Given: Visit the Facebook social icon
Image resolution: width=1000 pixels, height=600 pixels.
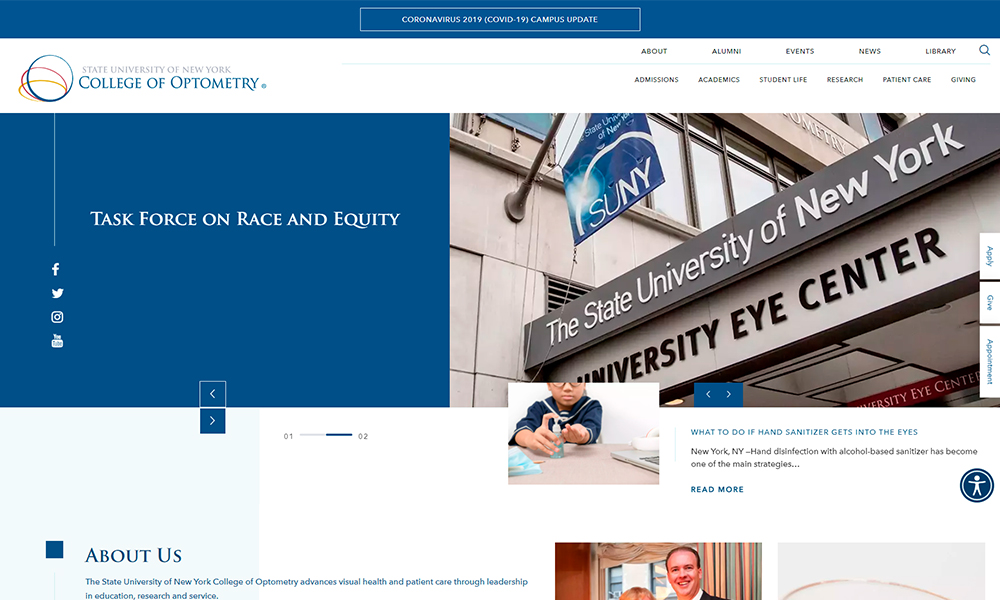Looking at the screenshot, I should coord(56,269).
